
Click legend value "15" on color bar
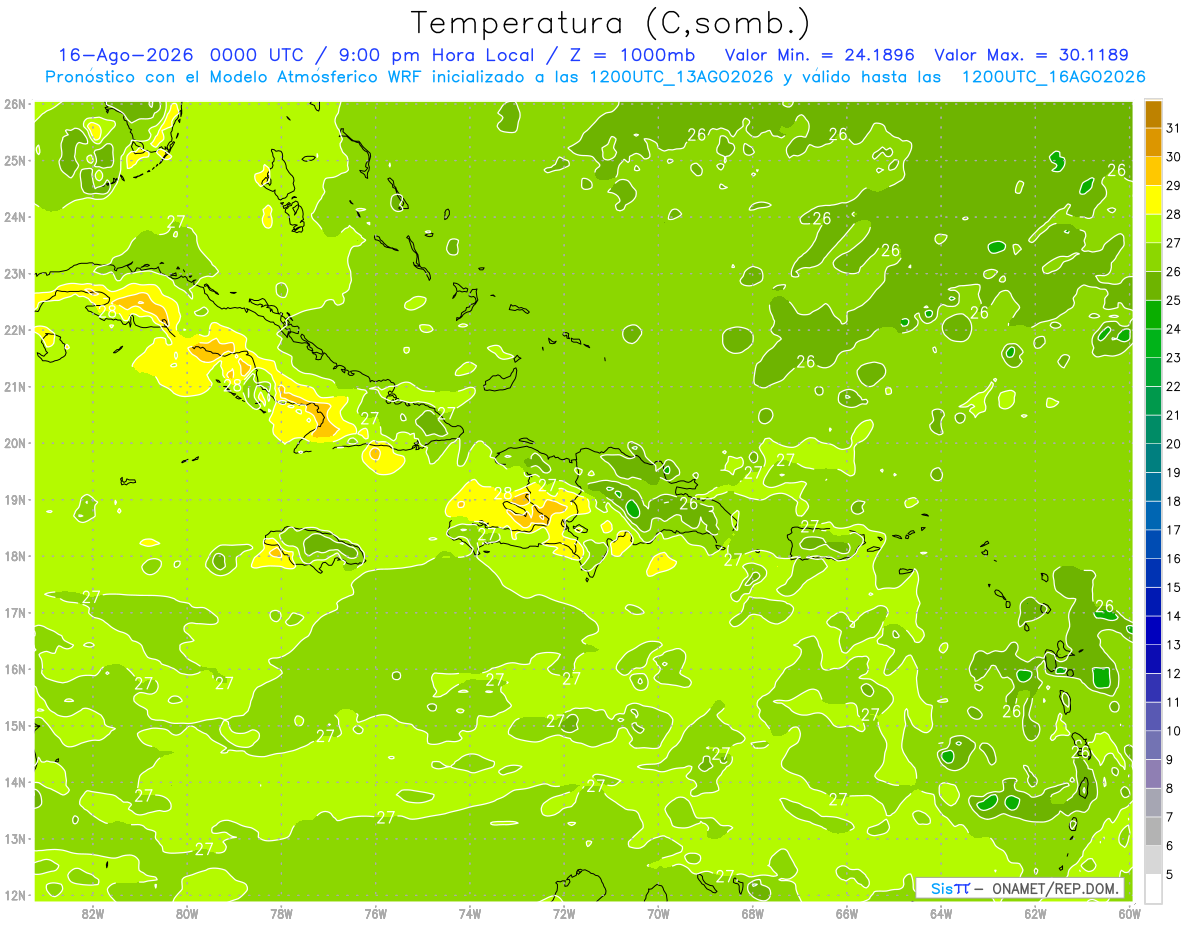(1173, 587)
